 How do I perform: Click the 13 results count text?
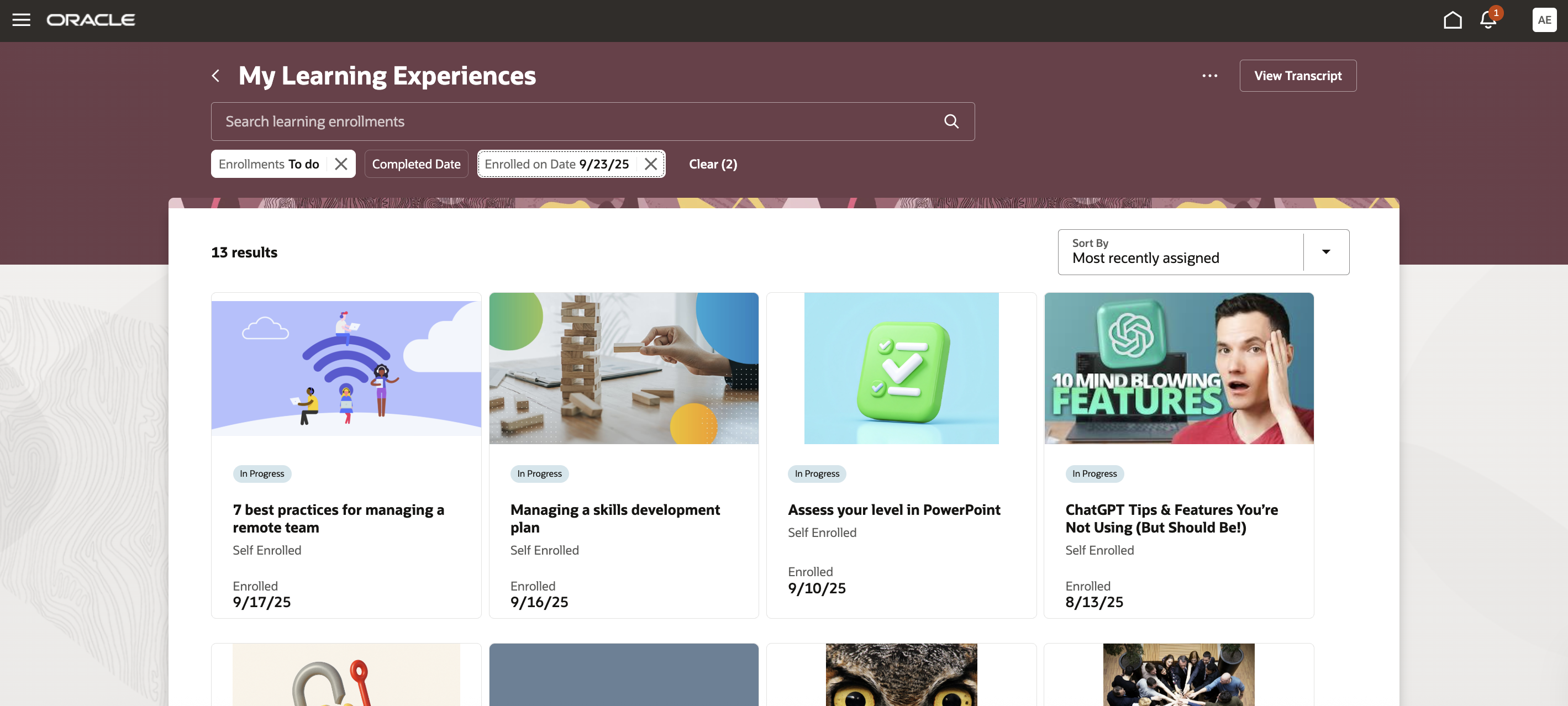pos(244,252)
